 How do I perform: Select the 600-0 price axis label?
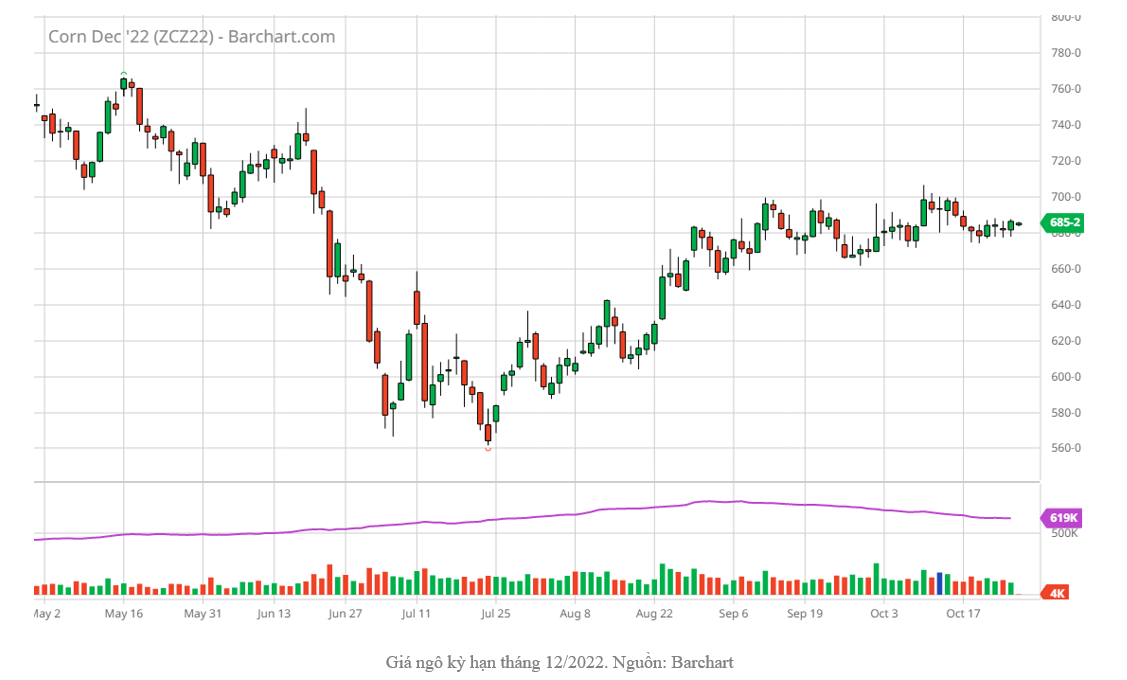(x=1065, y=377)
